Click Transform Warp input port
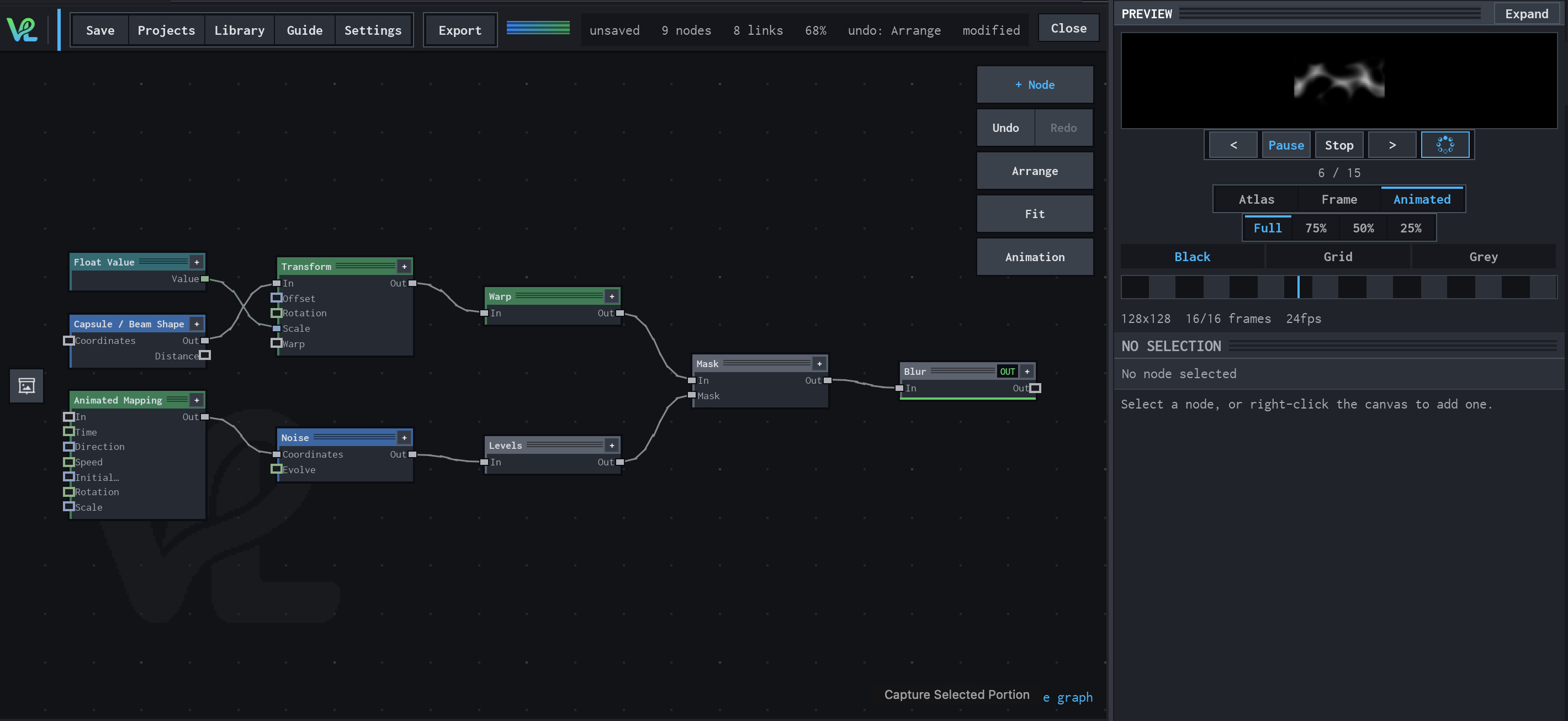The width and height of the screenshot is (1568, 721). click(x=277, y=343)
